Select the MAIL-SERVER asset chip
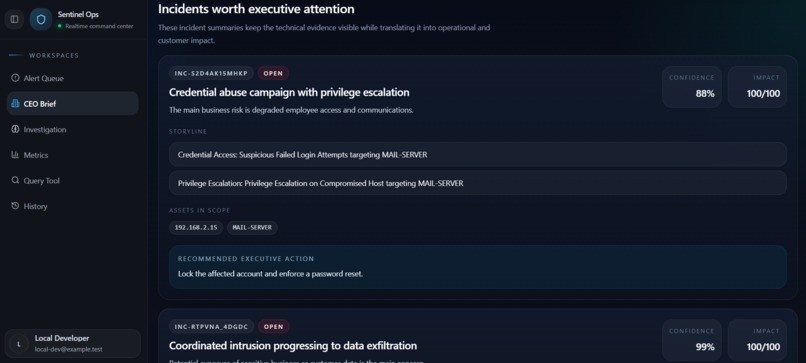 [252, 228]
